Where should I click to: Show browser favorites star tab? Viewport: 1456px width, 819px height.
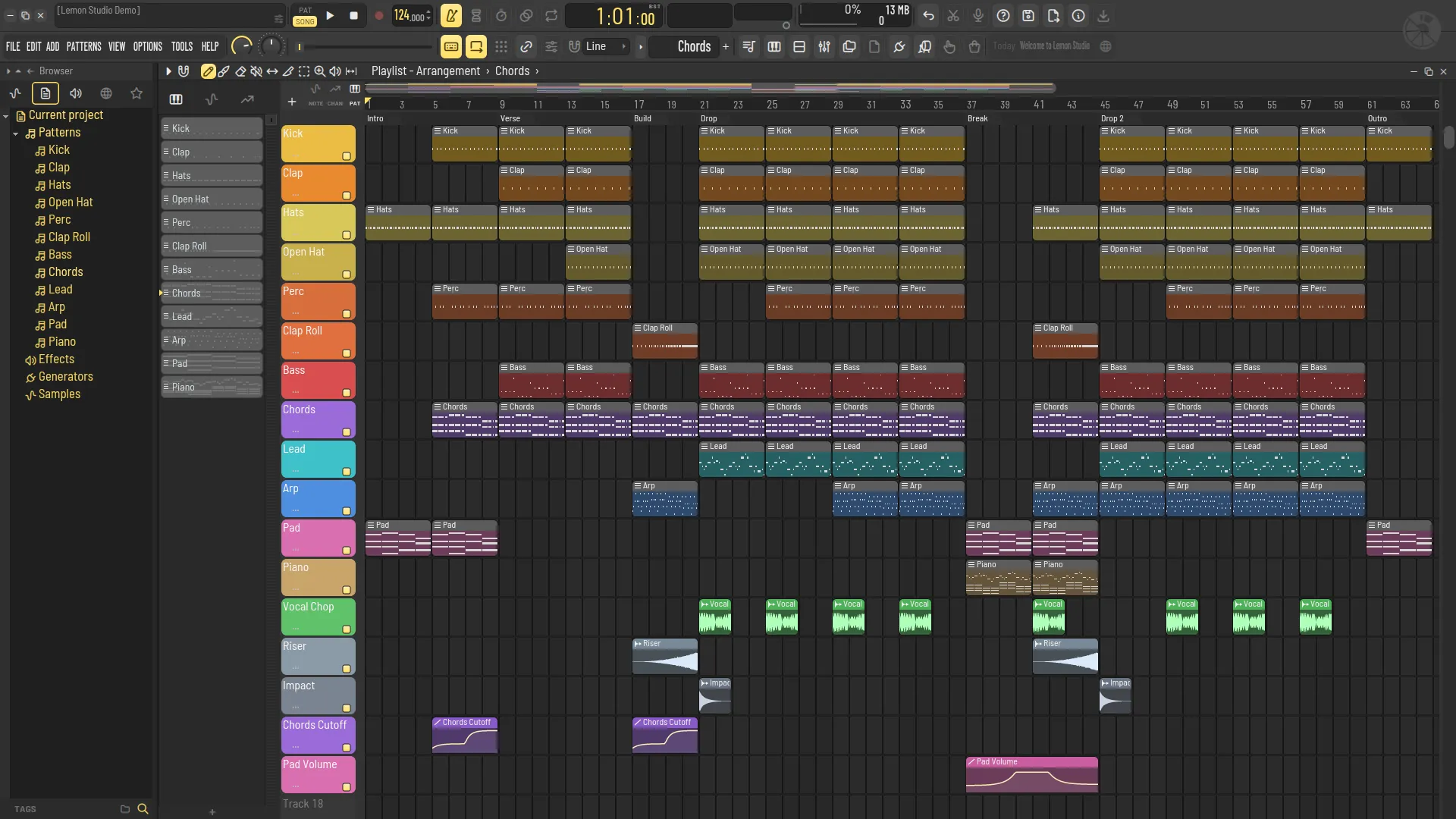point(136,93)
